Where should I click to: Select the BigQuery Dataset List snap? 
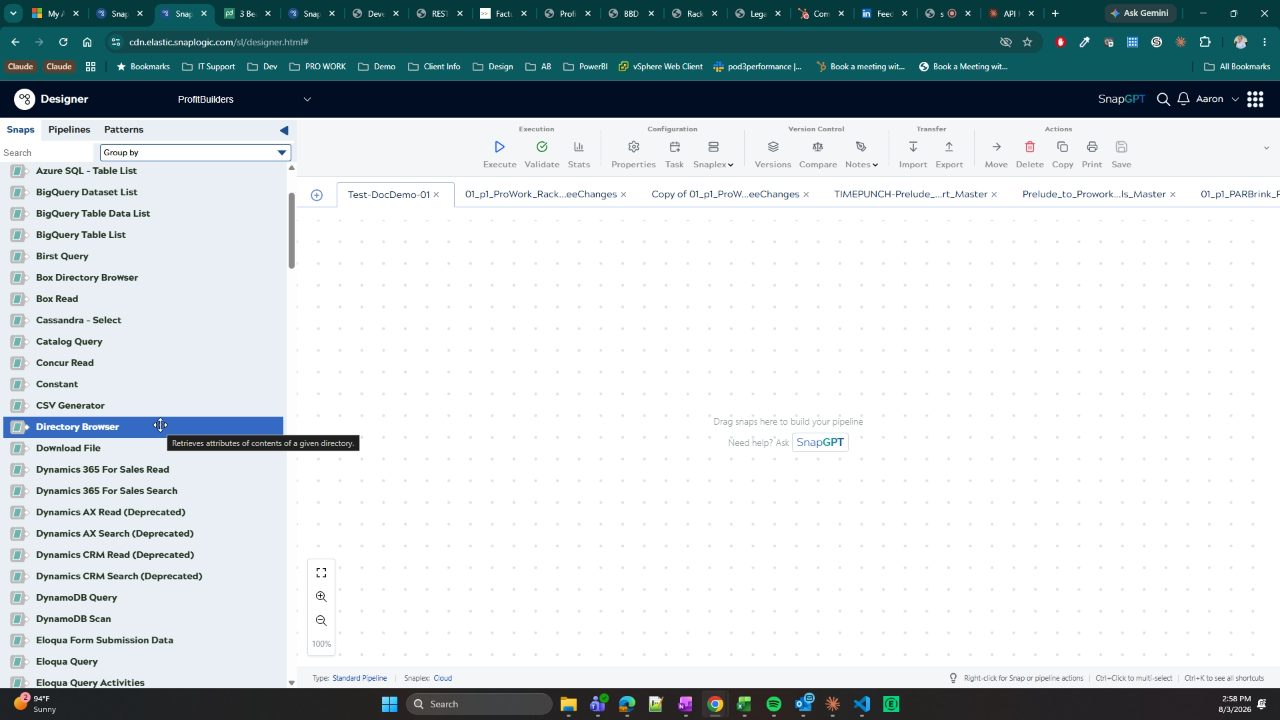86,192
